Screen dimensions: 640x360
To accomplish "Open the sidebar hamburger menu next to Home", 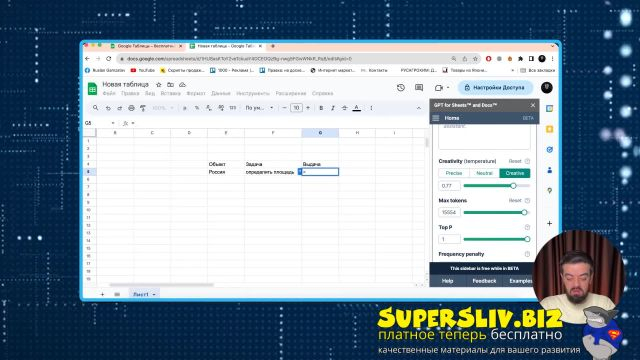I will coord(436,118).
